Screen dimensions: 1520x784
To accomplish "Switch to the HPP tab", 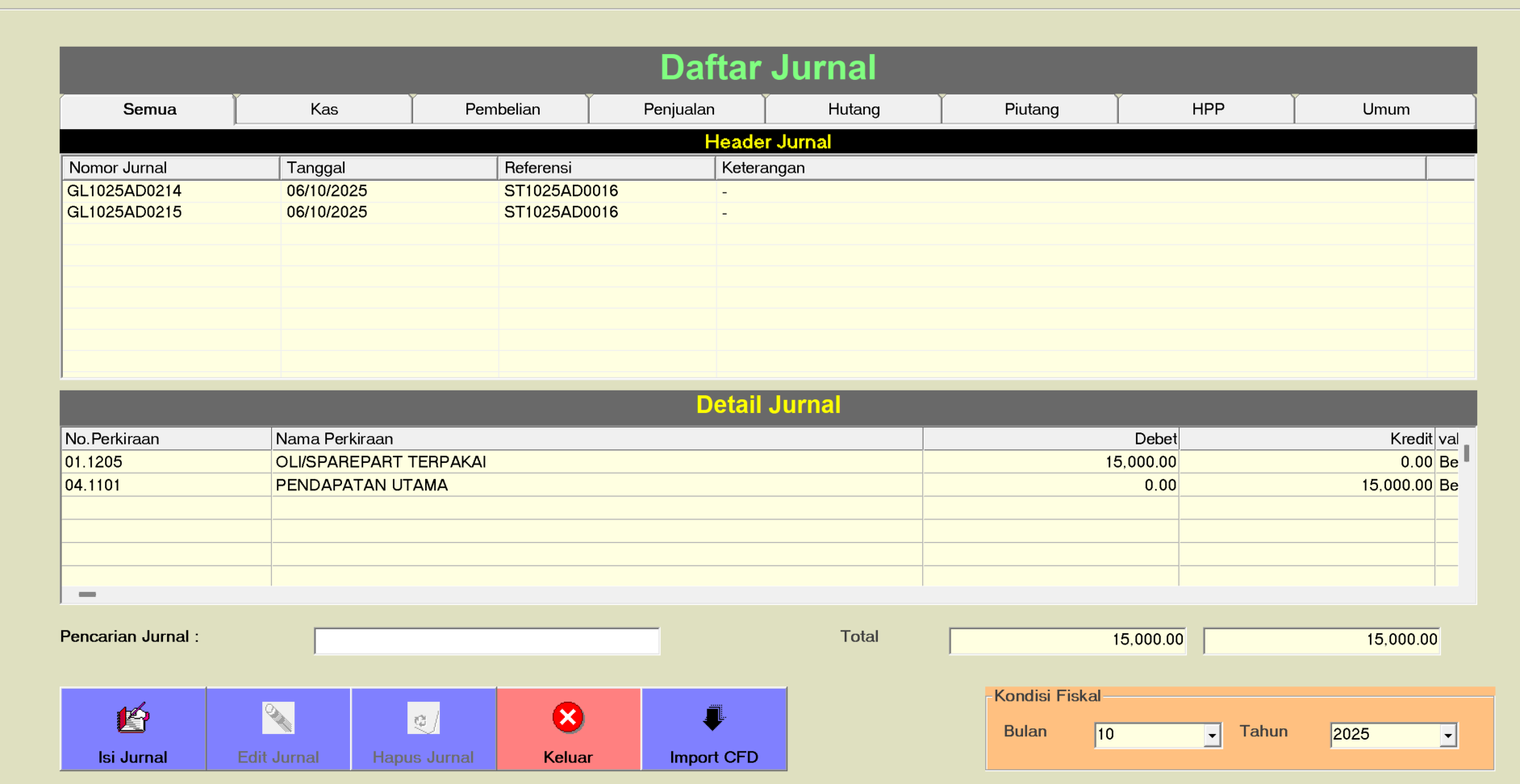I will point(1208,110).
